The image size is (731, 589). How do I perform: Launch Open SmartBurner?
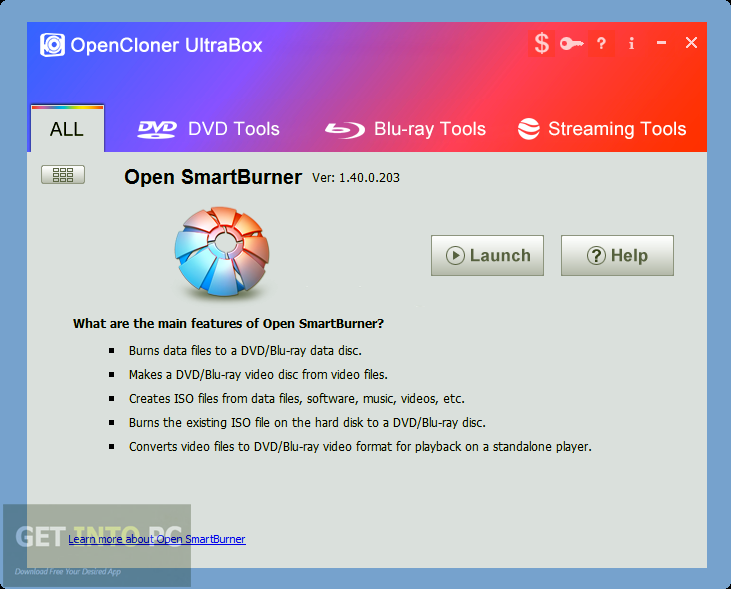pyautogui.click(x=487, y=255)
